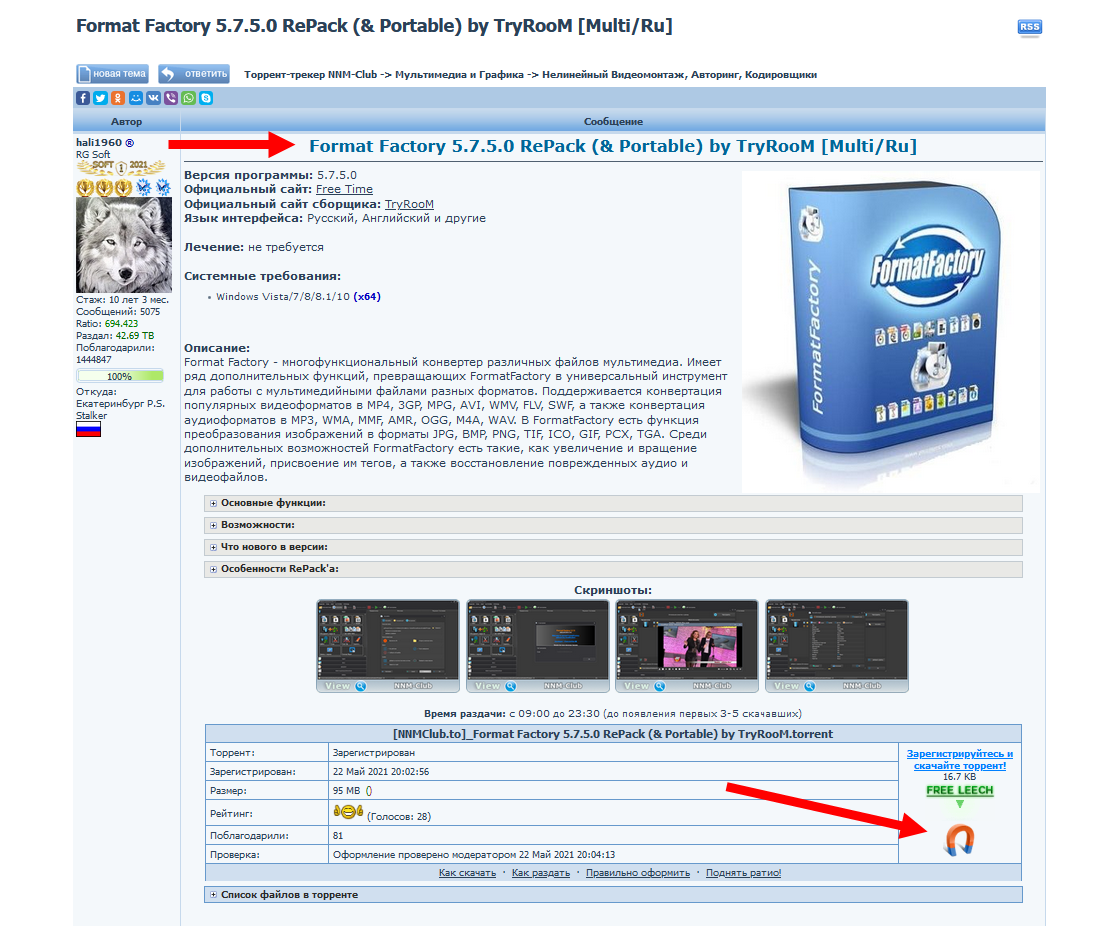The image size is (1110, 926).
Task: Share via the Skype icon
Action: (206, 98)
